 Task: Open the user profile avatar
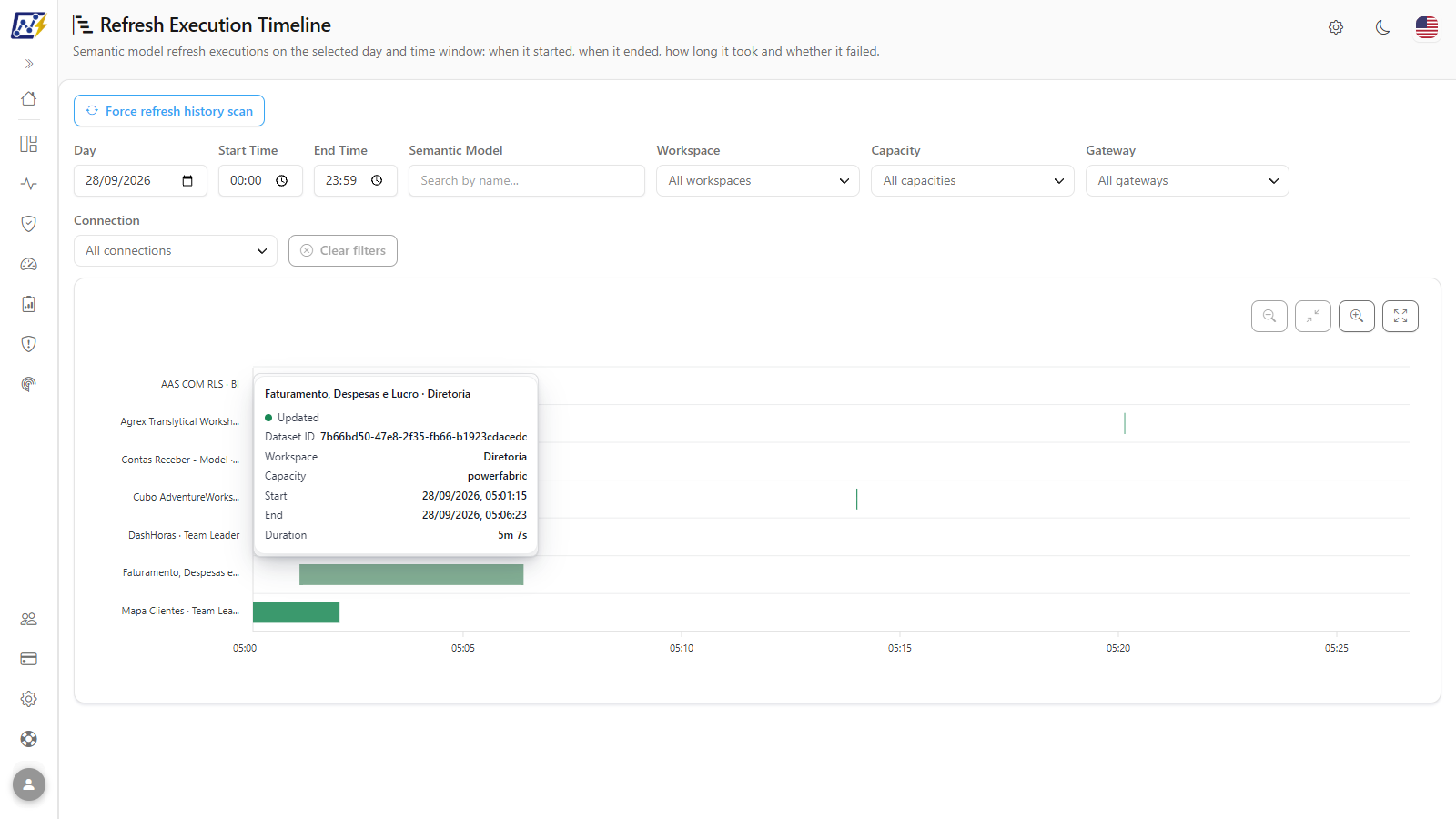(29, 784)
